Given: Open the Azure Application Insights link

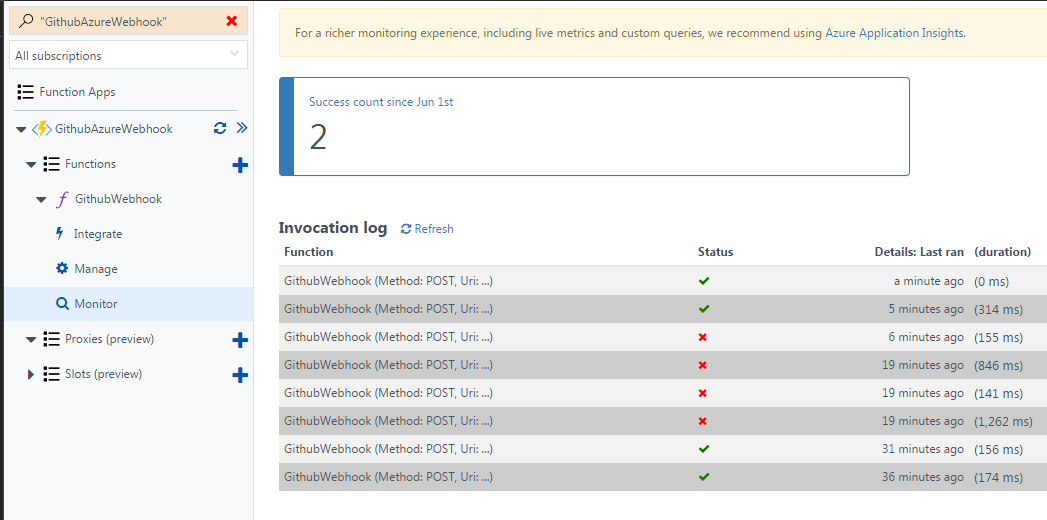Looking at the screenshot, I should [895, 33].
